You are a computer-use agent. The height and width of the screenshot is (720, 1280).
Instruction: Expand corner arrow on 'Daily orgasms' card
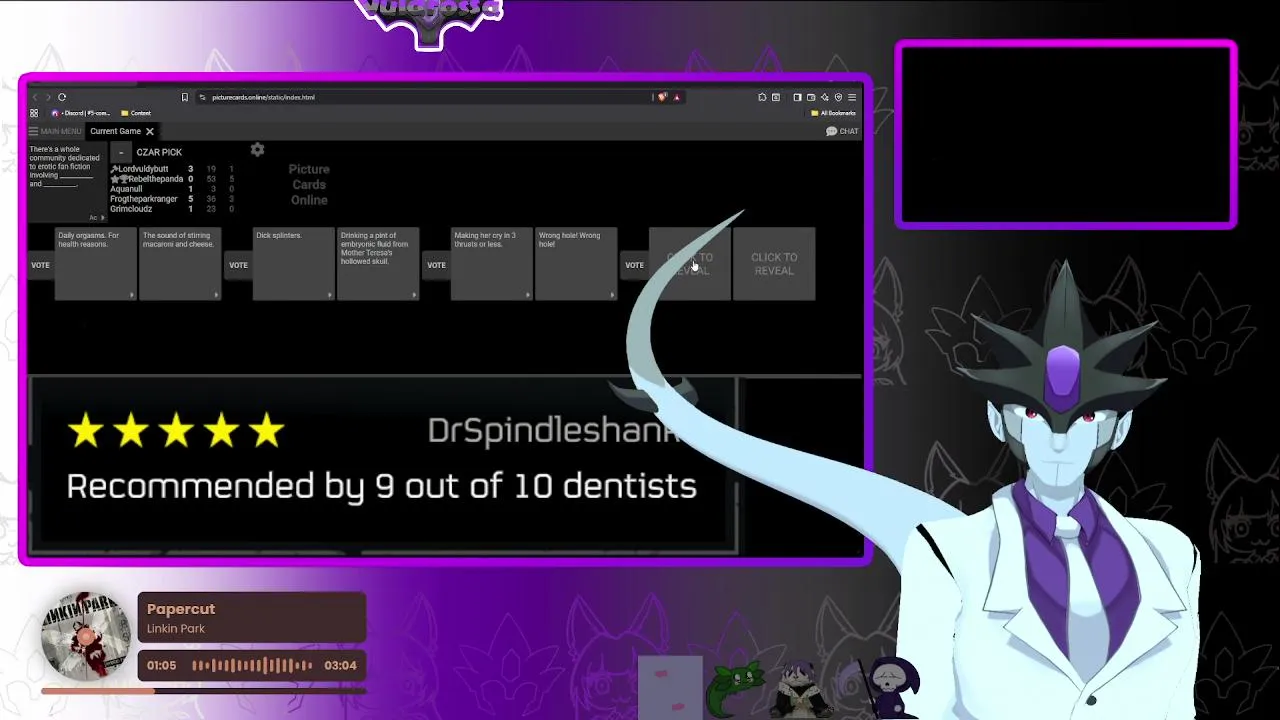coord(131,295)
